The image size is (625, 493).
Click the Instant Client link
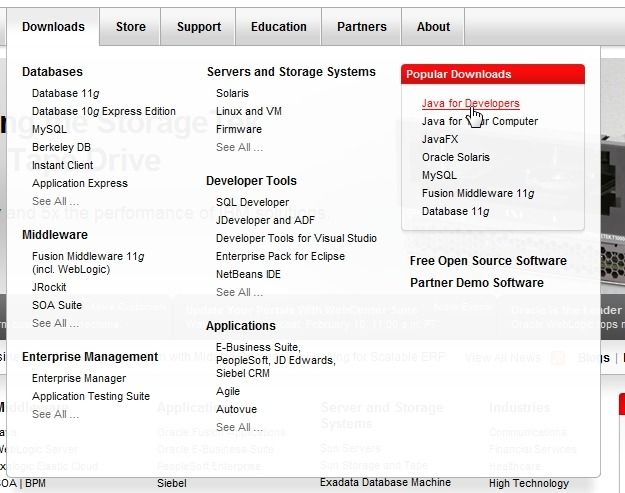coord(63,165)
